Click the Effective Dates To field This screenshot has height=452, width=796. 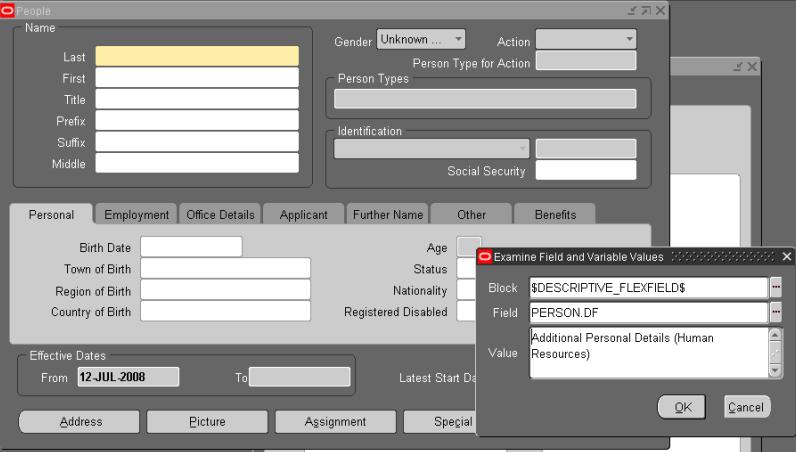[300, 377]
